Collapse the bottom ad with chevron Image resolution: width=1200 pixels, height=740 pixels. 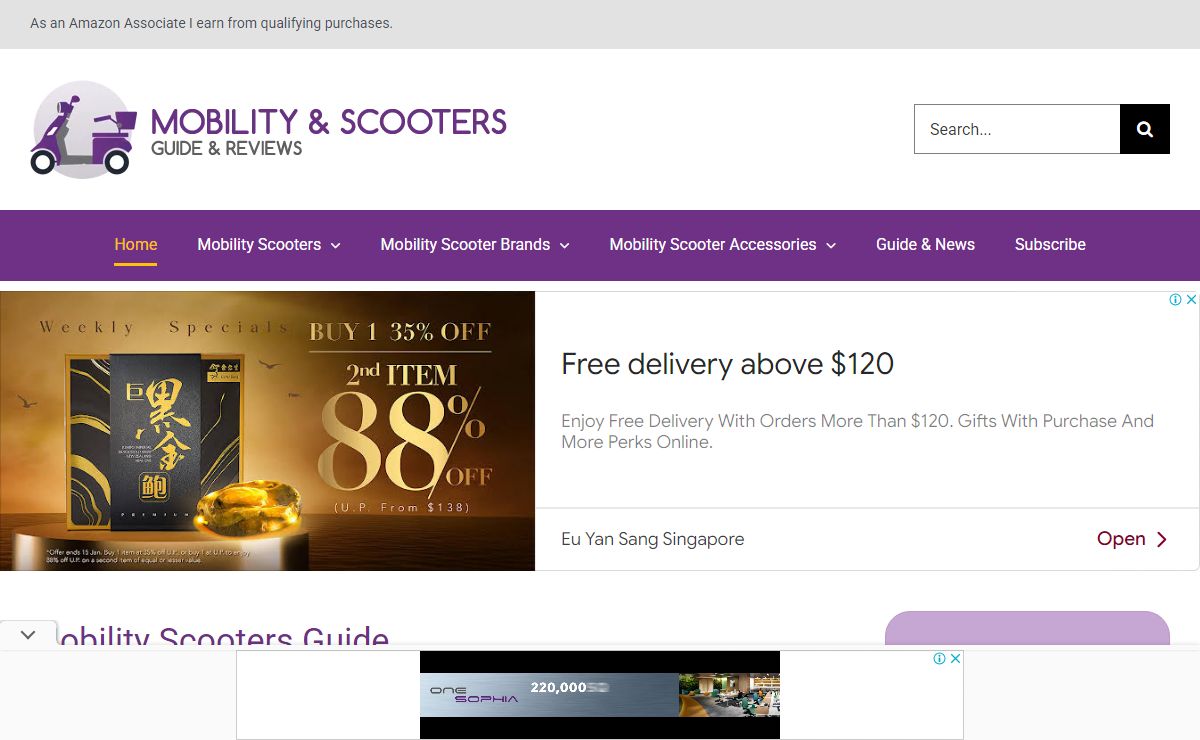pos(28,634)
